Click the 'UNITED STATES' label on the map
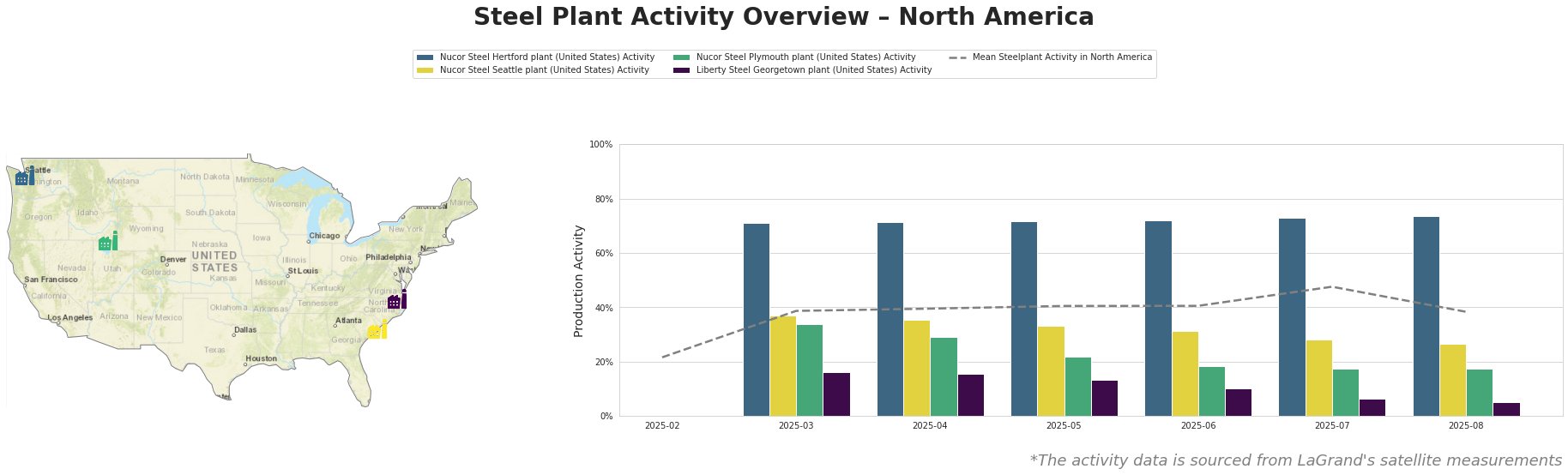 (214, 262)
